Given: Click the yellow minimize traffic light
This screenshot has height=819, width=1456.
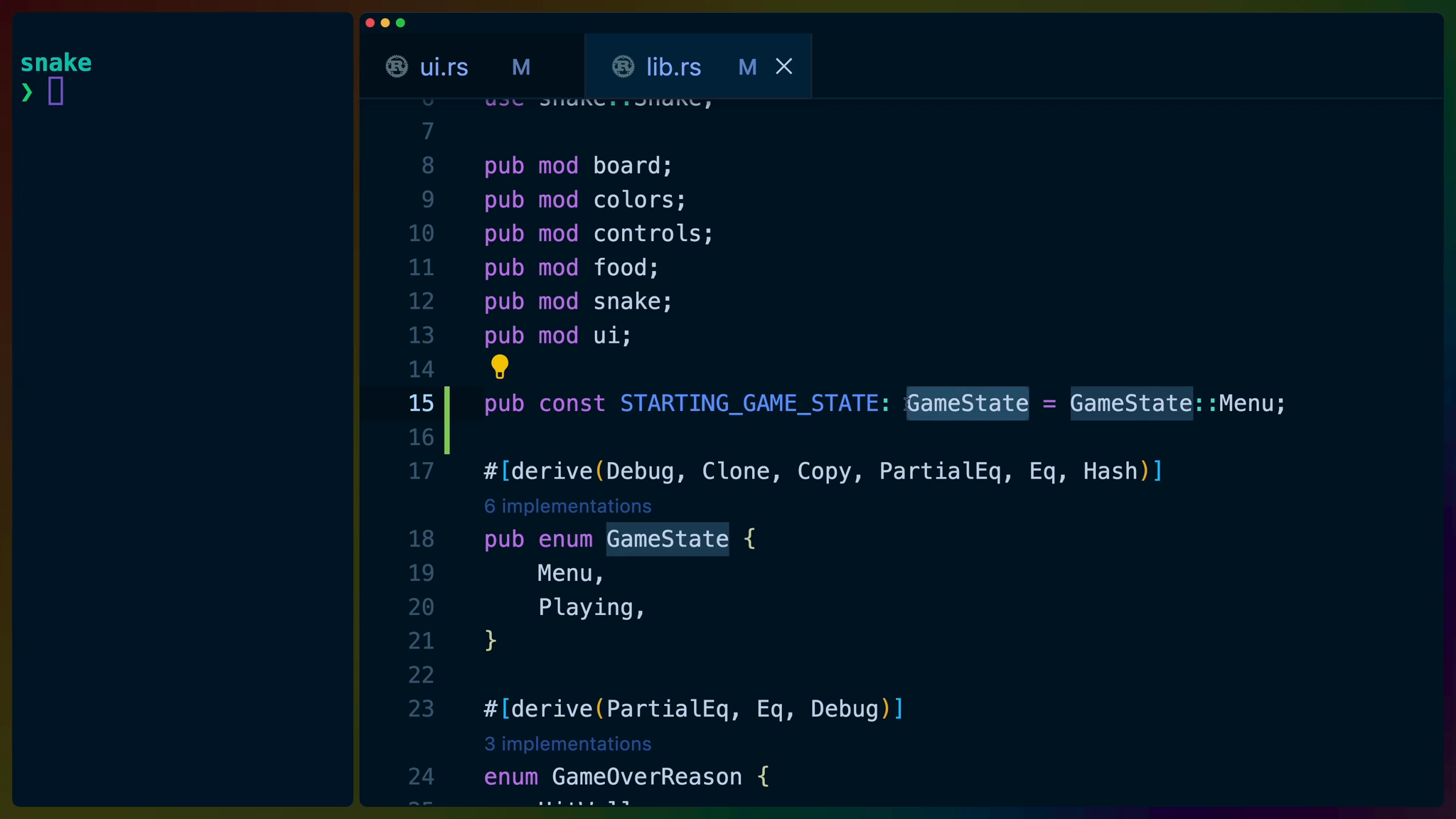Looking at the screenshot, I should [385, 23].
